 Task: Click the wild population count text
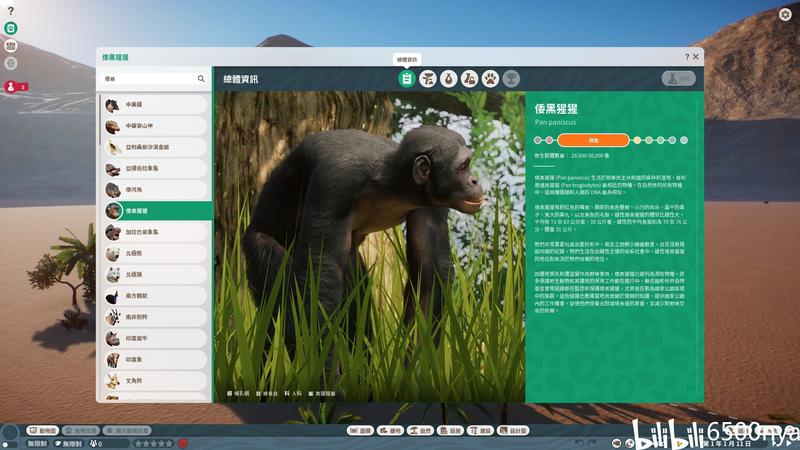pyautogui.click(x=572, y=156)
